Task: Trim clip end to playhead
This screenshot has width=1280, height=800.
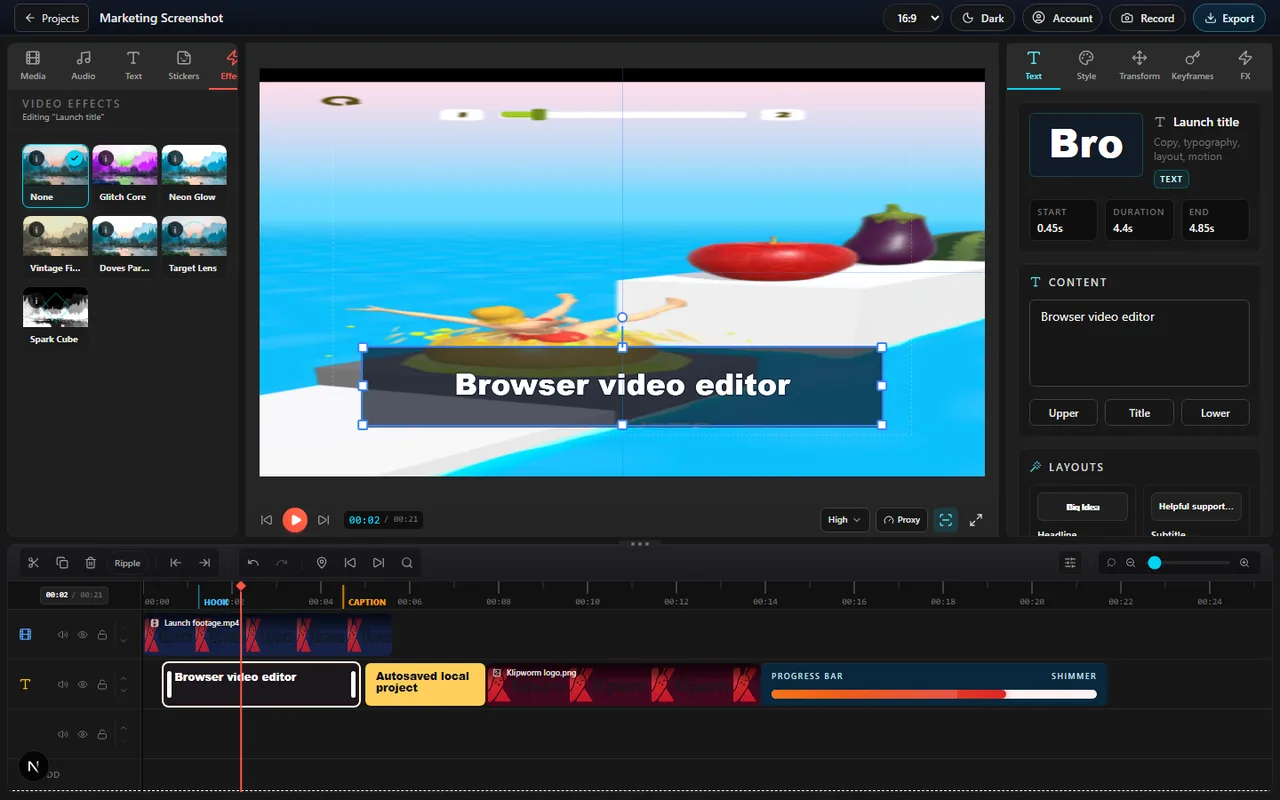Action: click(205, 563)
